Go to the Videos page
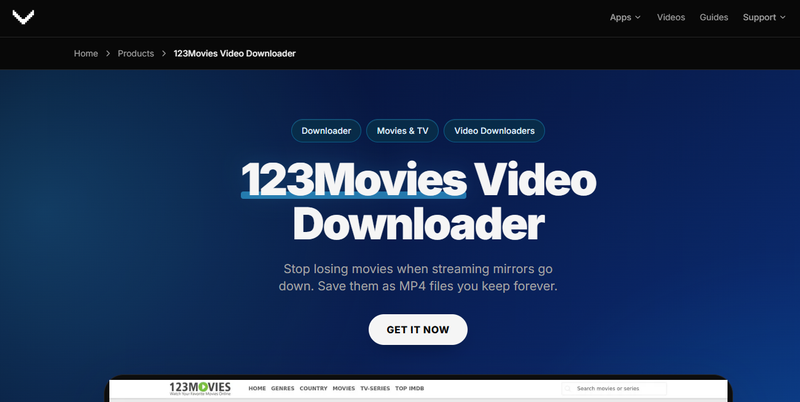 (671, 17)
